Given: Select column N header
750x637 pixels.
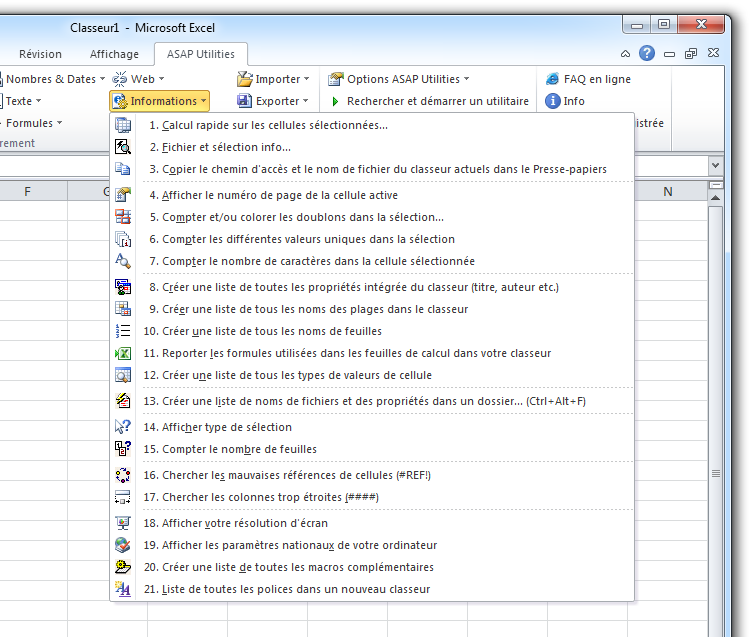Looking at the screenshot, I should (668, 191).
